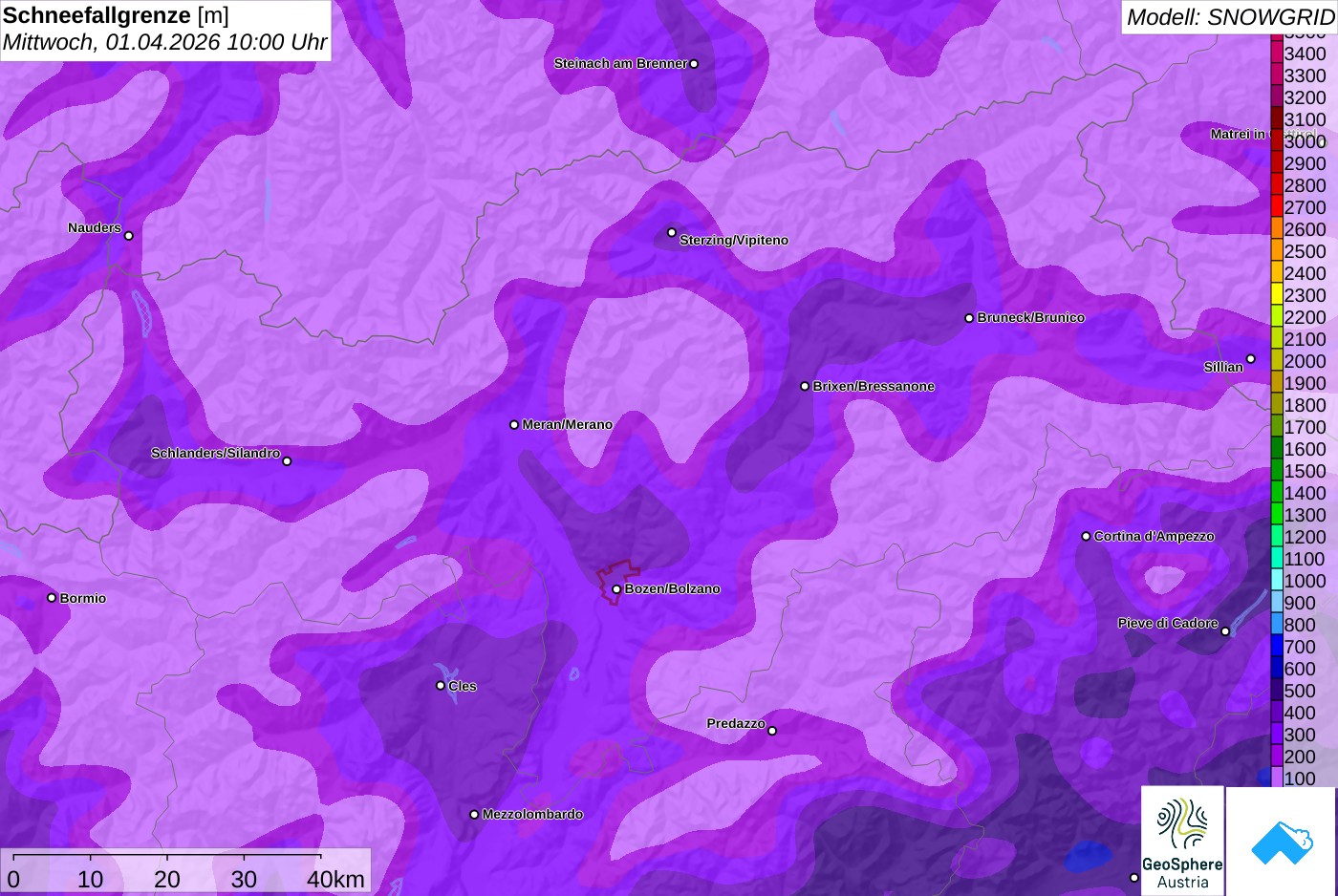Click the 2000 value in the legend
Viewport: 1338px width, 896px height.
point(1305,361)
